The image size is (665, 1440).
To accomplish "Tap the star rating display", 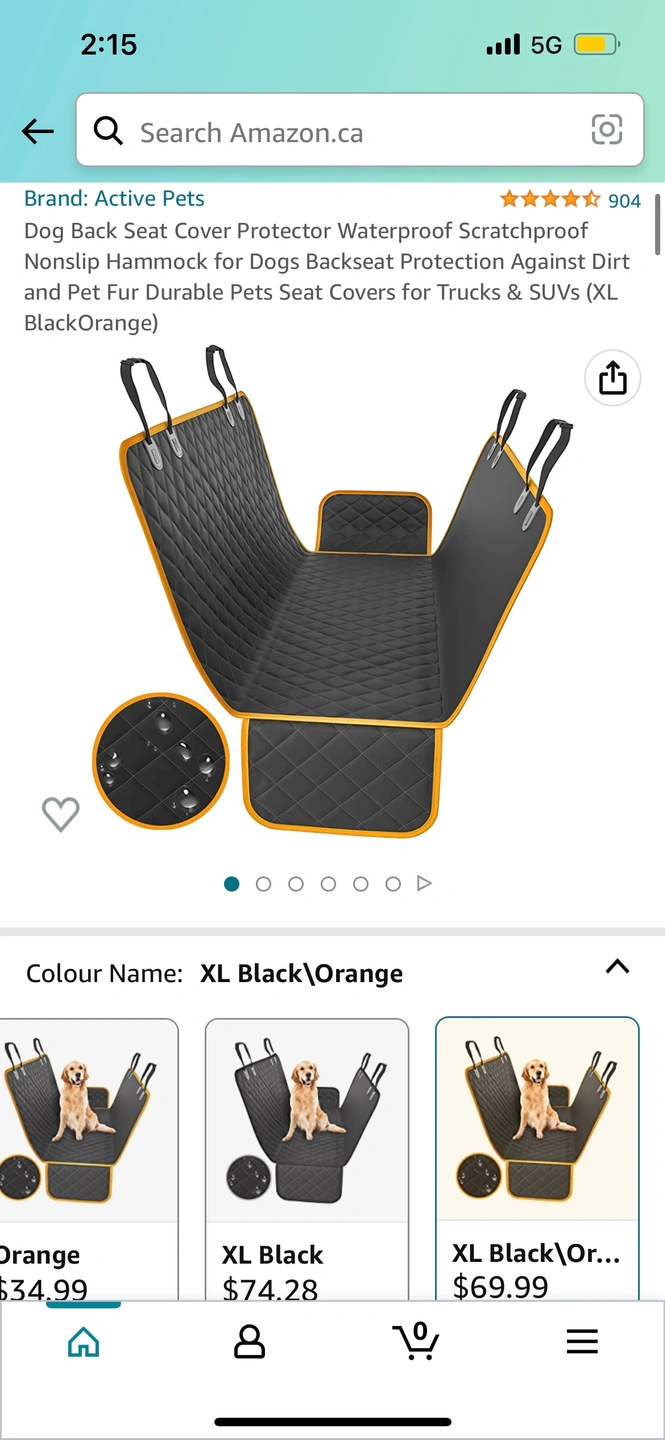I will [x=550, y=199].
